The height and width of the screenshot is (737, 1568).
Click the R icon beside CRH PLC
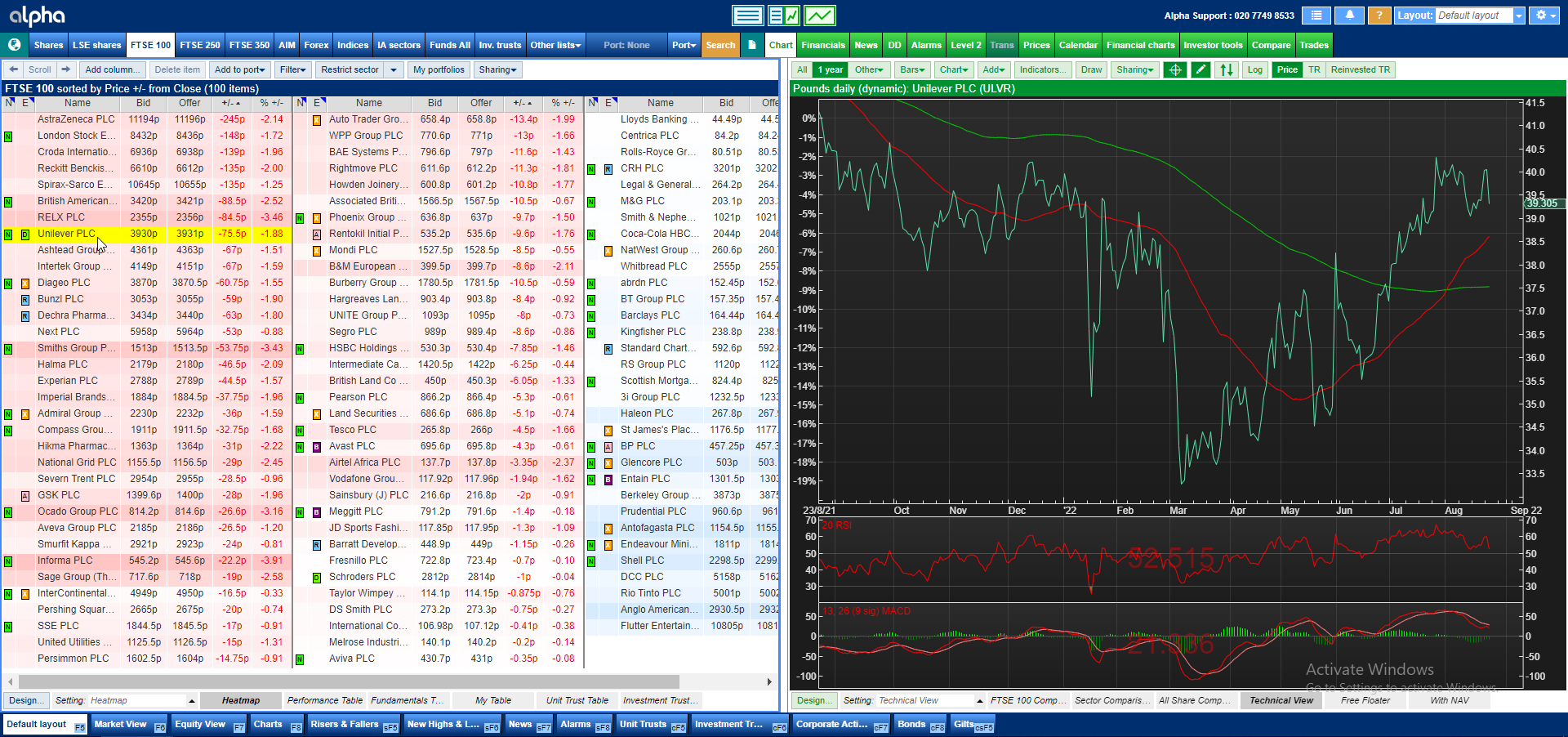(608, 169)
